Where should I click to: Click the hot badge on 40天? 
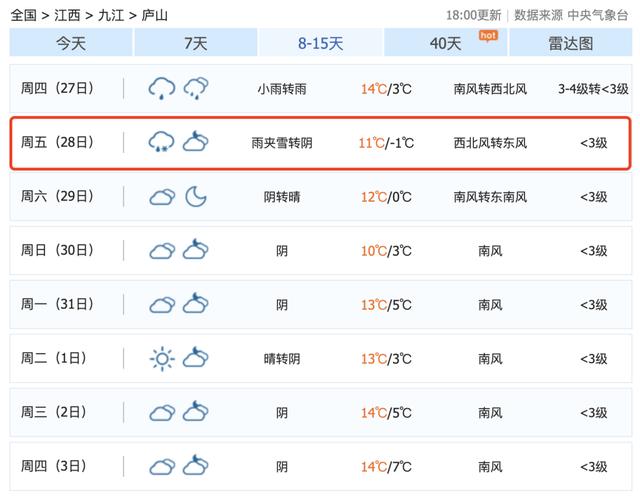[488, 36]
